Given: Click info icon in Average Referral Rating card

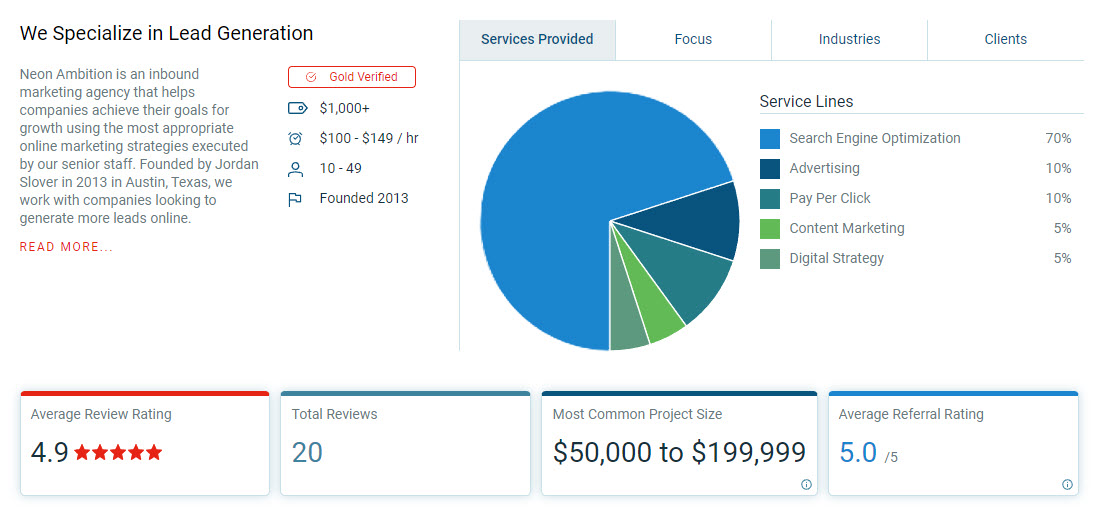Looking at the screenshot, I should click(1067, 485).
